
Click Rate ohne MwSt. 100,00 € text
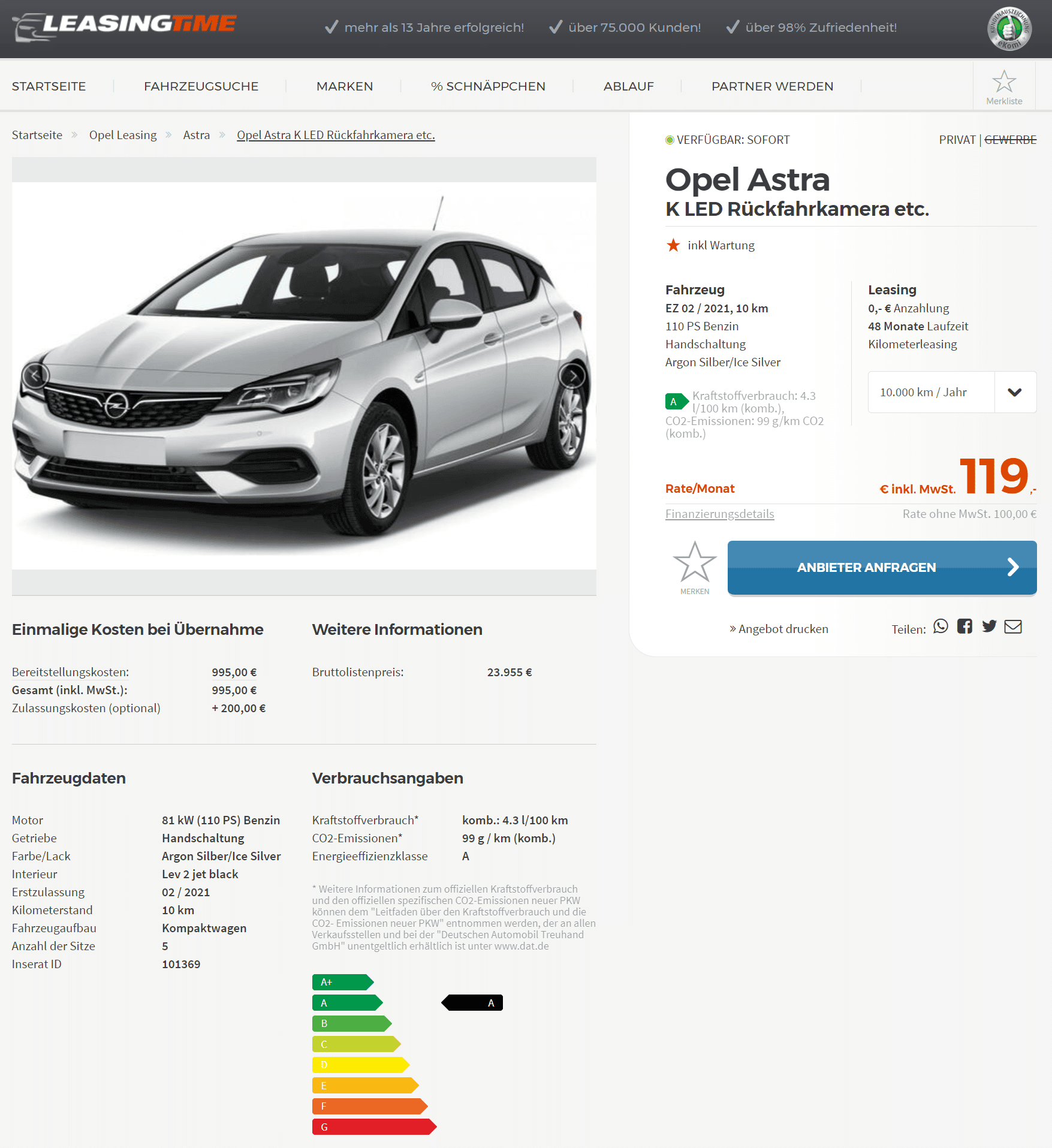969,514
